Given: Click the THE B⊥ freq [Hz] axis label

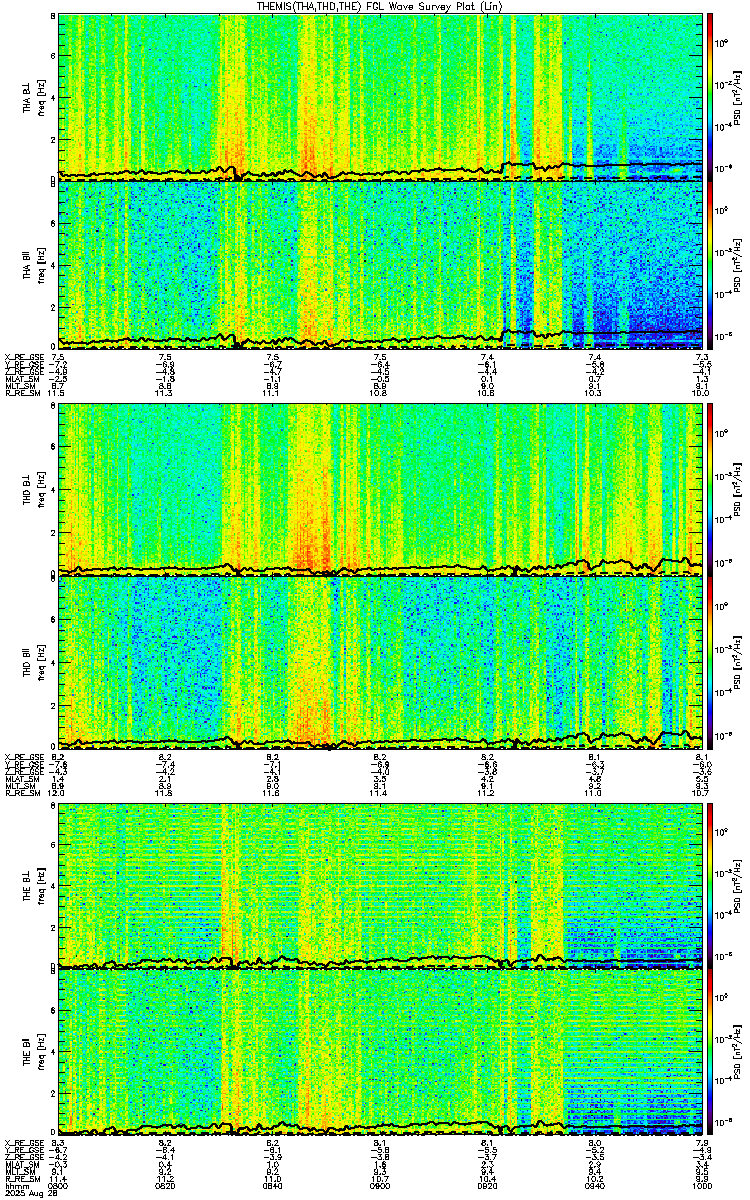Looking at the screenshot, I should point(32,886).
